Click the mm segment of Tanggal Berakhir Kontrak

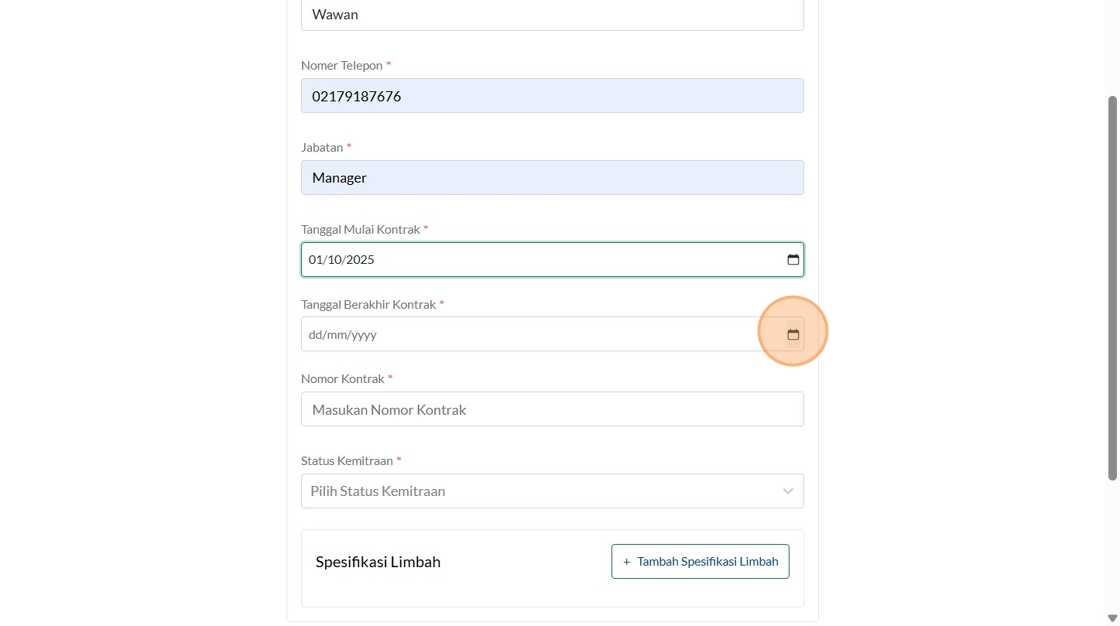pos(338,335)
